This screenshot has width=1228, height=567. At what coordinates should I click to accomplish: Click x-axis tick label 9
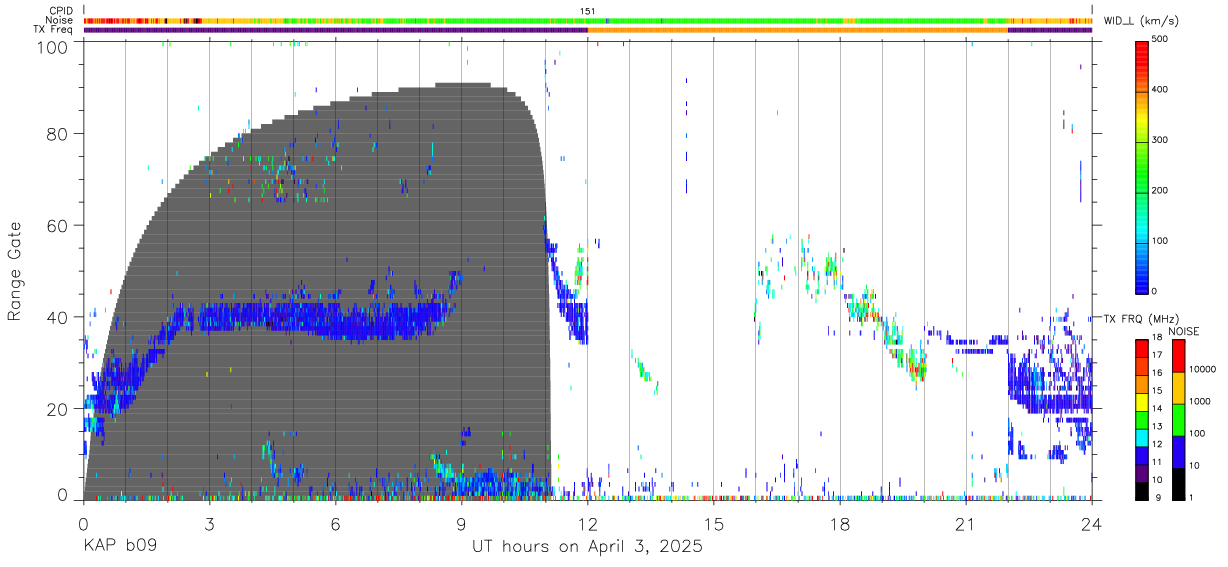pos(462,524)
